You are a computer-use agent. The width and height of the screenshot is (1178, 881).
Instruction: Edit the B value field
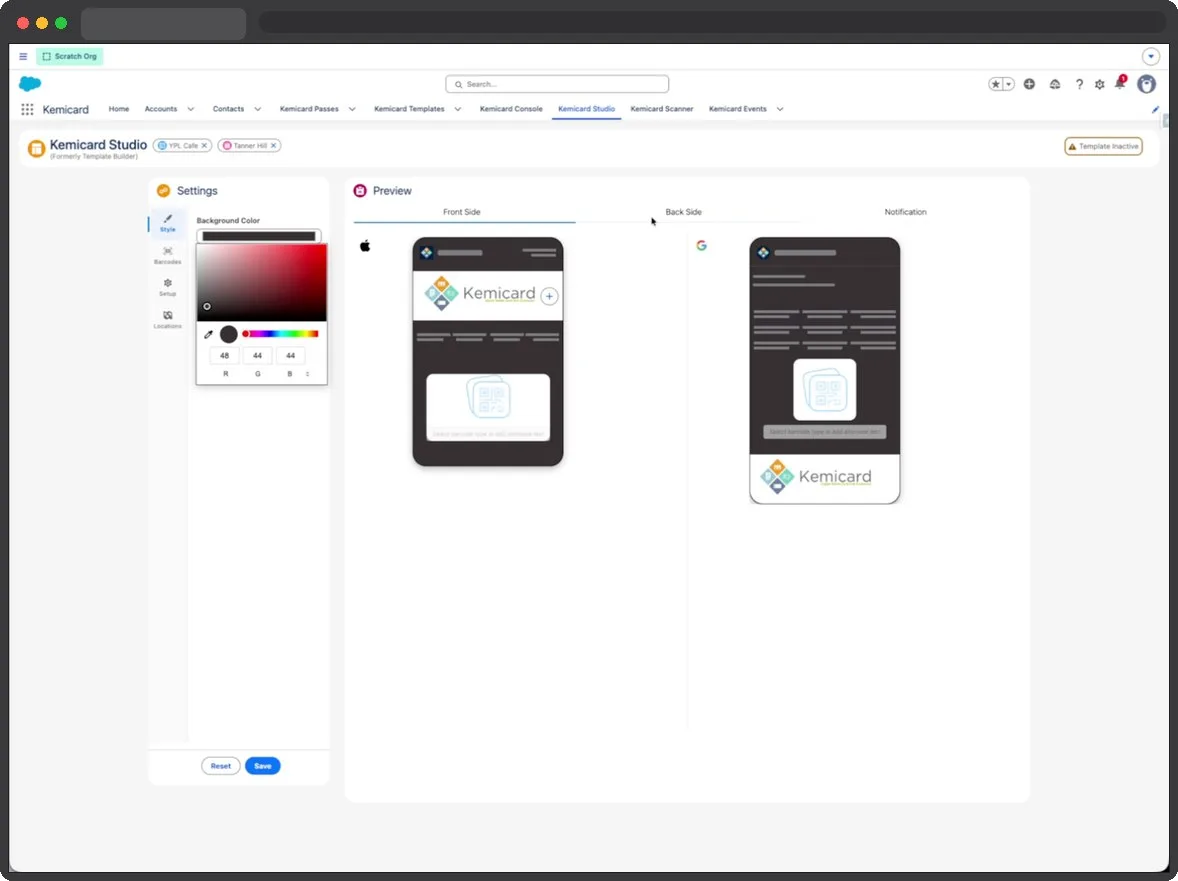[291, 356]
